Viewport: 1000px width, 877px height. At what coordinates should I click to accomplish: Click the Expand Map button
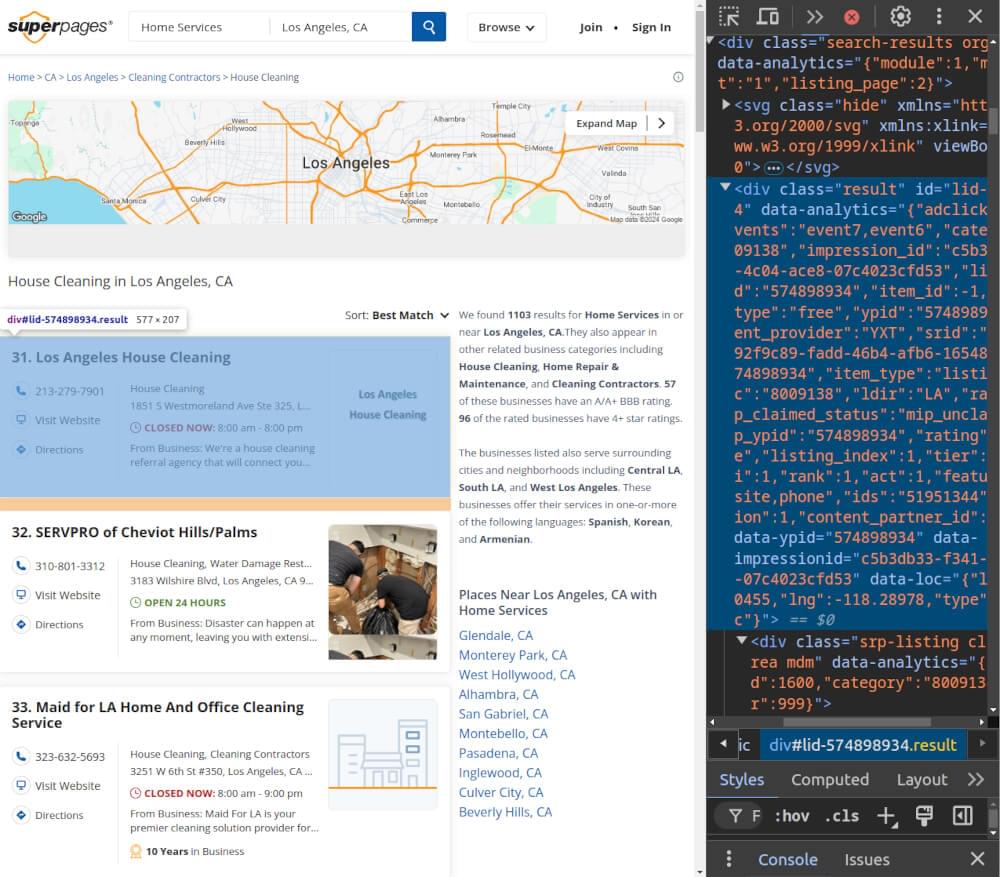tap(606, 123)
